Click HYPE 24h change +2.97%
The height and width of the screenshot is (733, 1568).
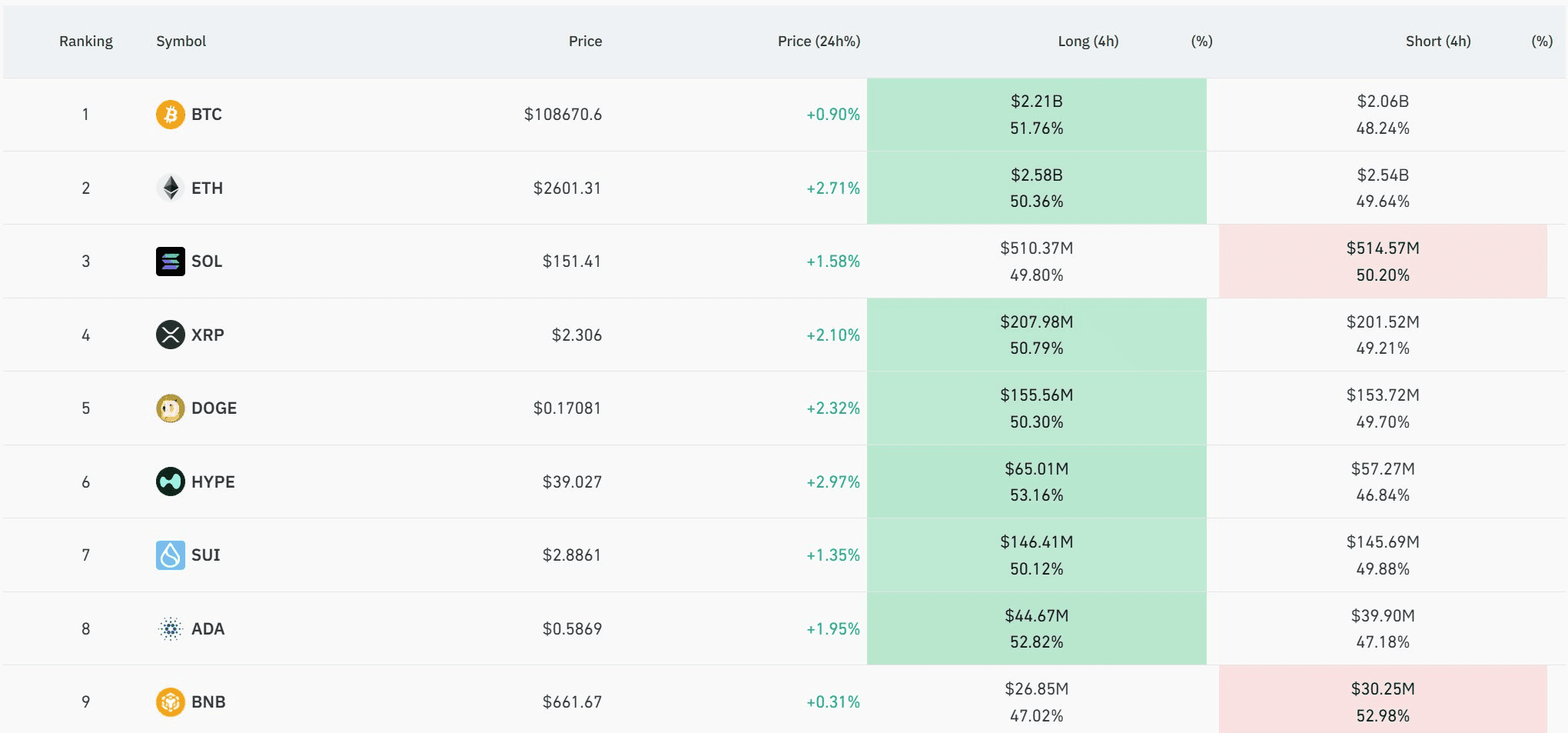[x=833, y=482]
